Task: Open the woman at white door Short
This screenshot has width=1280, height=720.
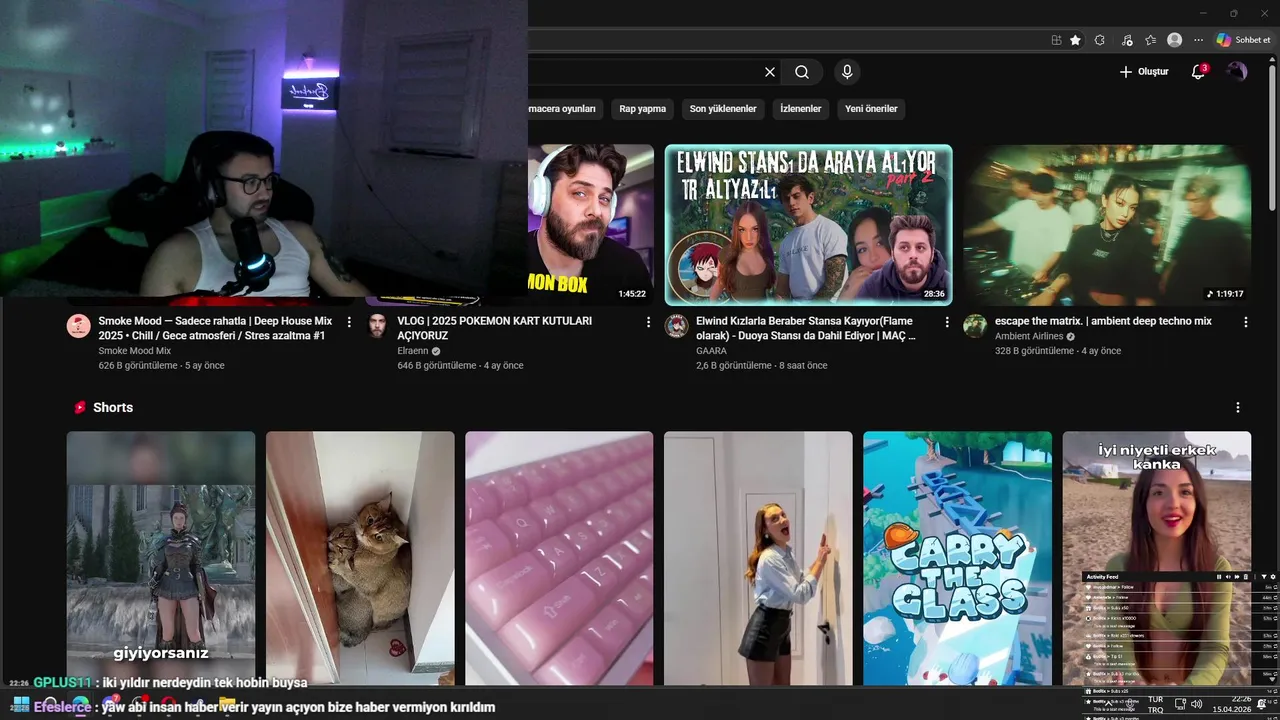Action: 758,558
